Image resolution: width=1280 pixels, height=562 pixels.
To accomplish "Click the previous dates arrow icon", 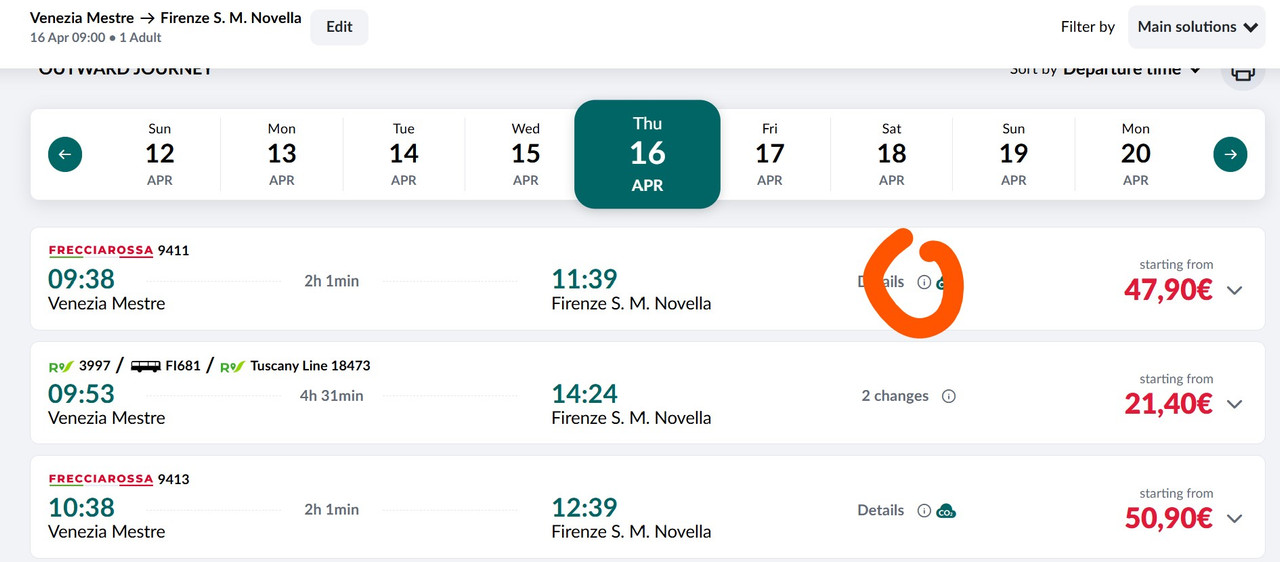I will tap(65, 154).
